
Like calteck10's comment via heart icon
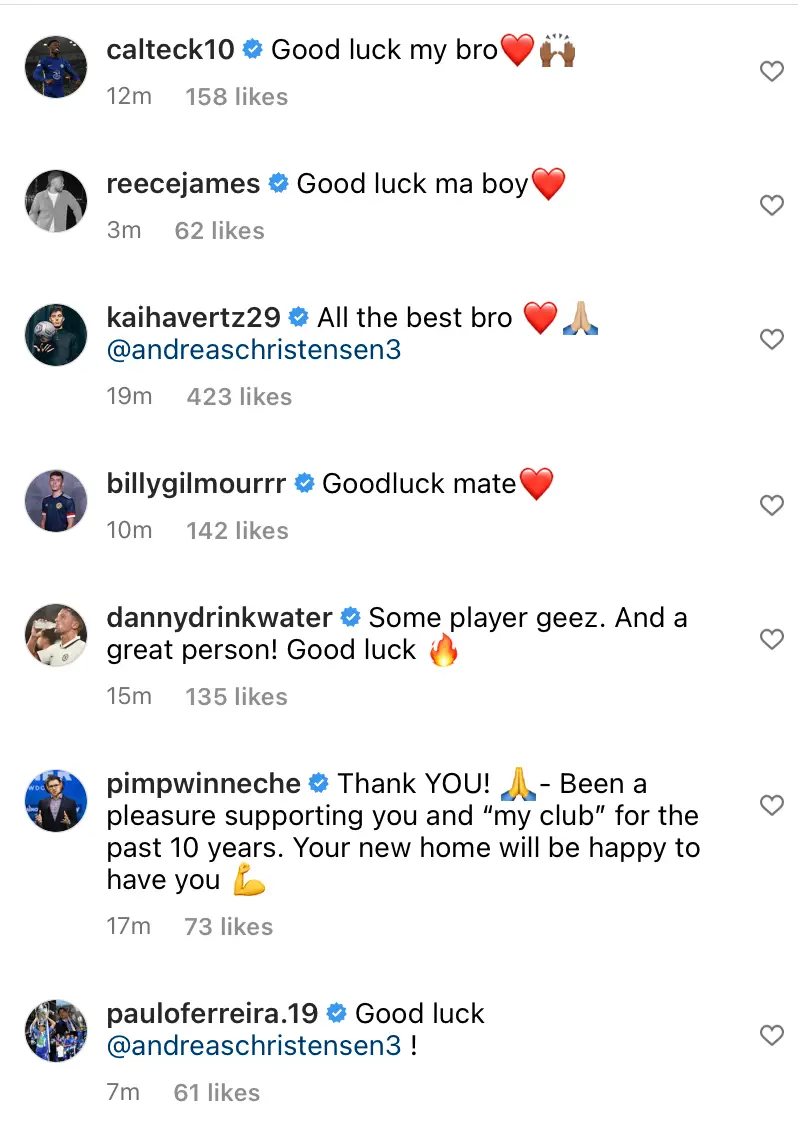click(x=771, y=71)
